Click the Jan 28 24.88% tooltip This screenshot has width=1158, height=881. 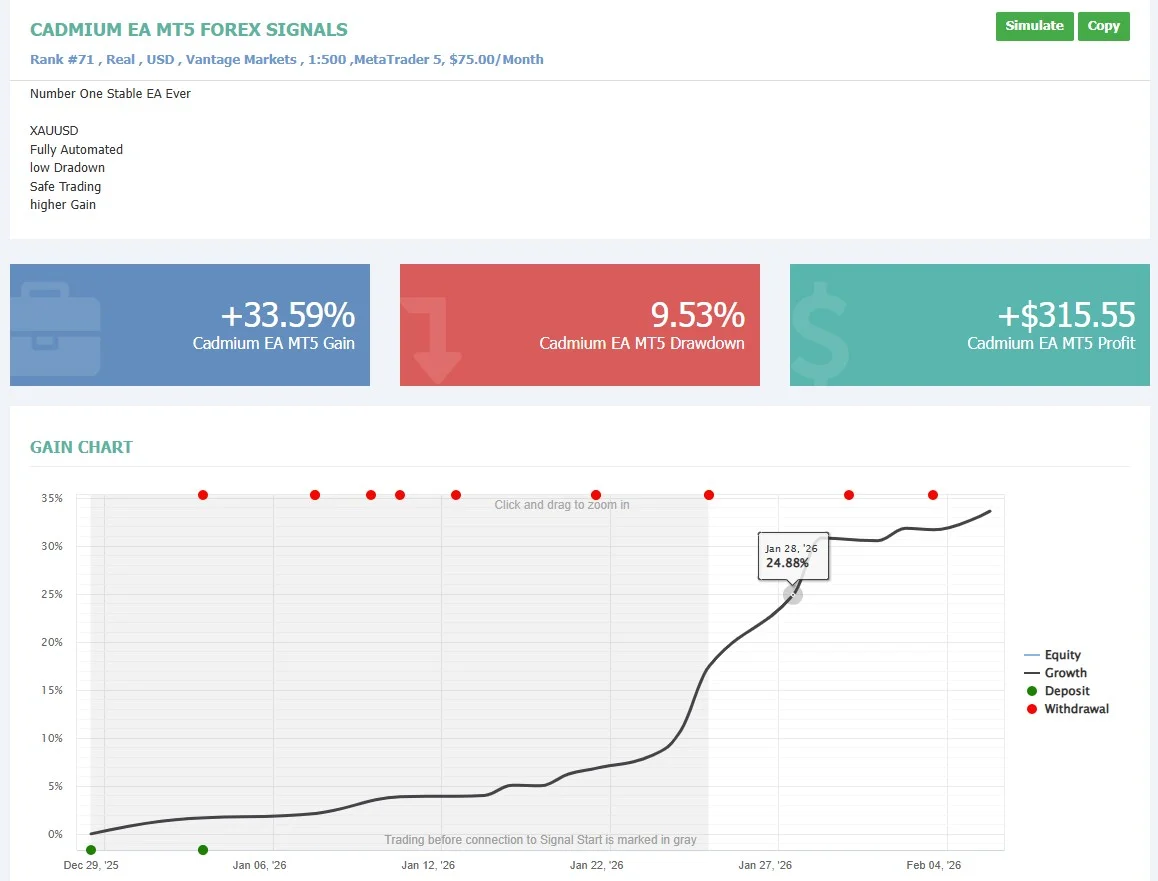(792, 556)
